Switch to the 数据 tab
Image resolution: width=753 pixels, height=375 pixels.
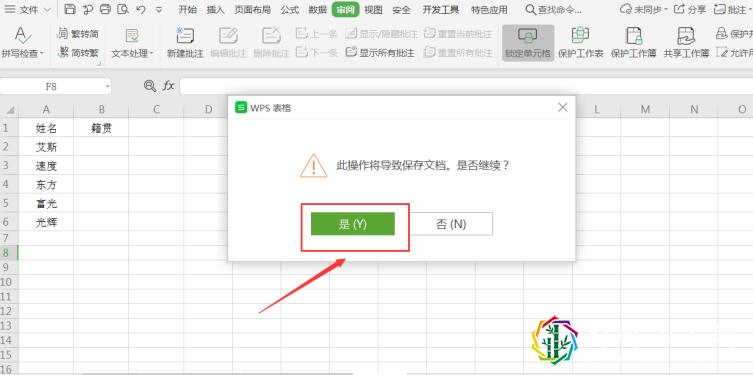click(x=317, y=9)
